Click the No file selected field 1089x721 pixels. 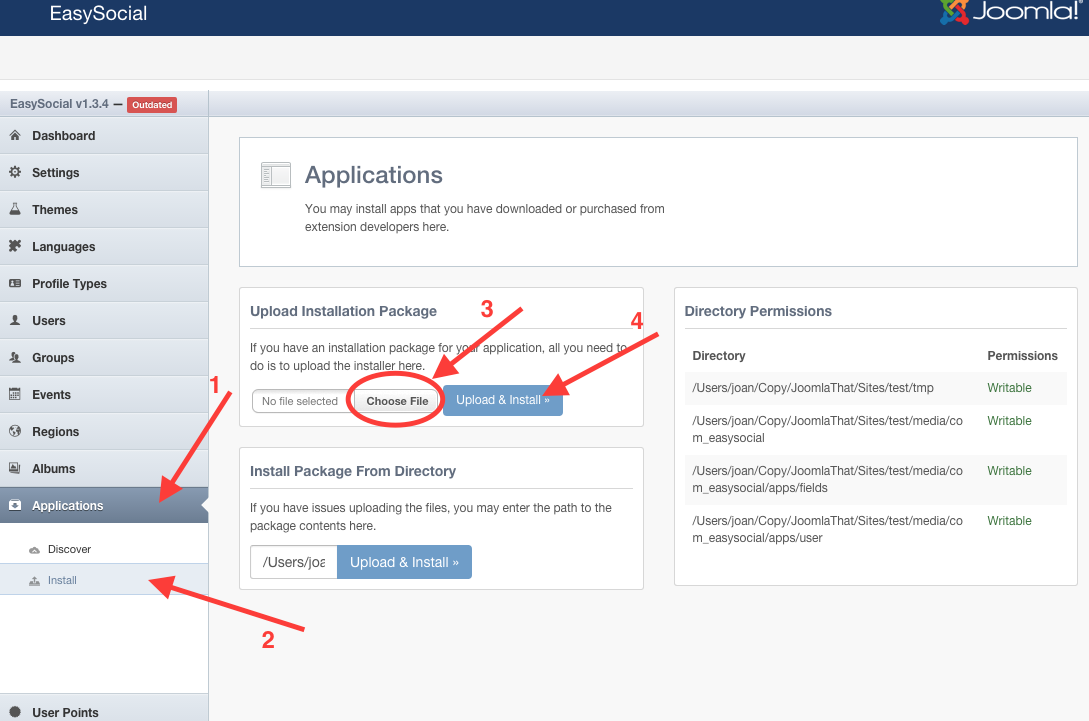[x=302, y=401]
